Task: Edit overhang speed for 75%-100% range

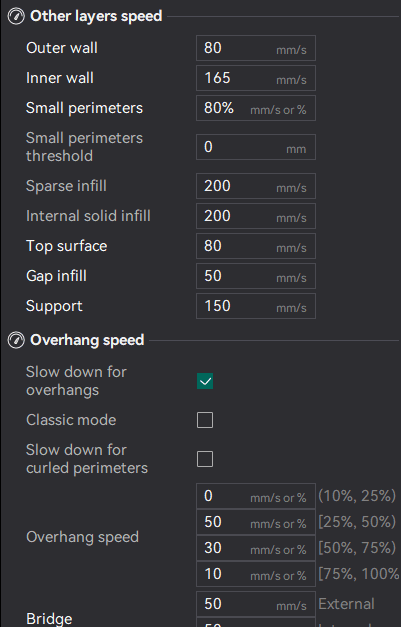Action: point(256,574)
